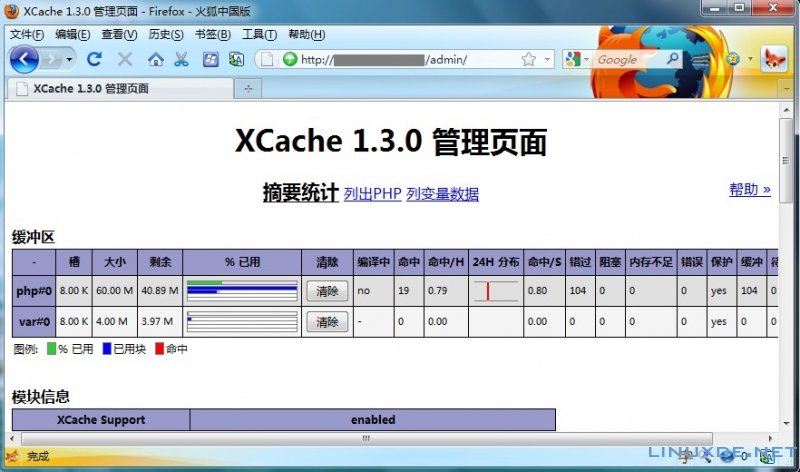Bookmark this page with the star icon
The height and width of the screenshot is (472, 800).
[529, 59]
